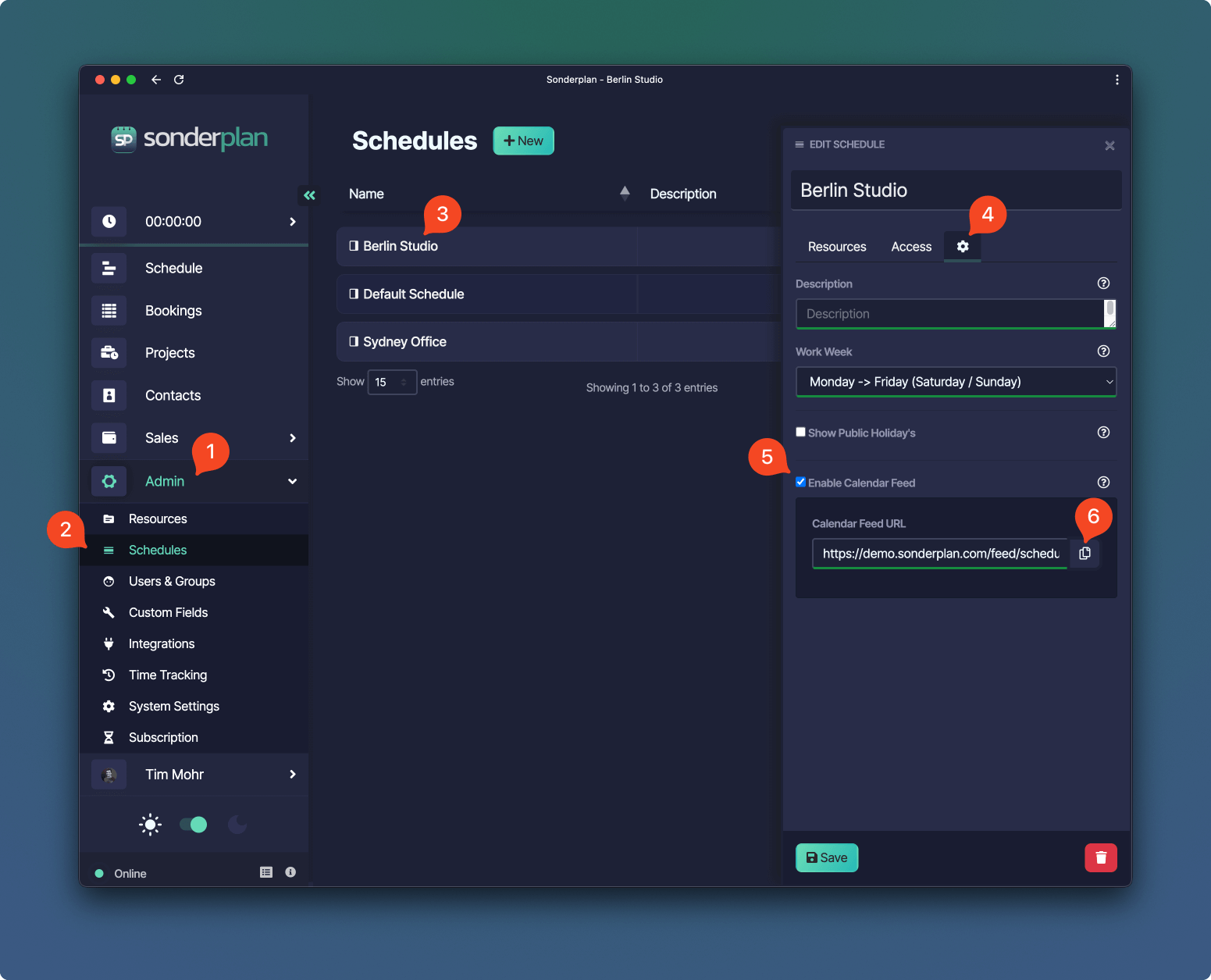Click the reload icon in title bar
Image resolution: width=1211 pixels, height=980 pixels.
tap(179, 80)
